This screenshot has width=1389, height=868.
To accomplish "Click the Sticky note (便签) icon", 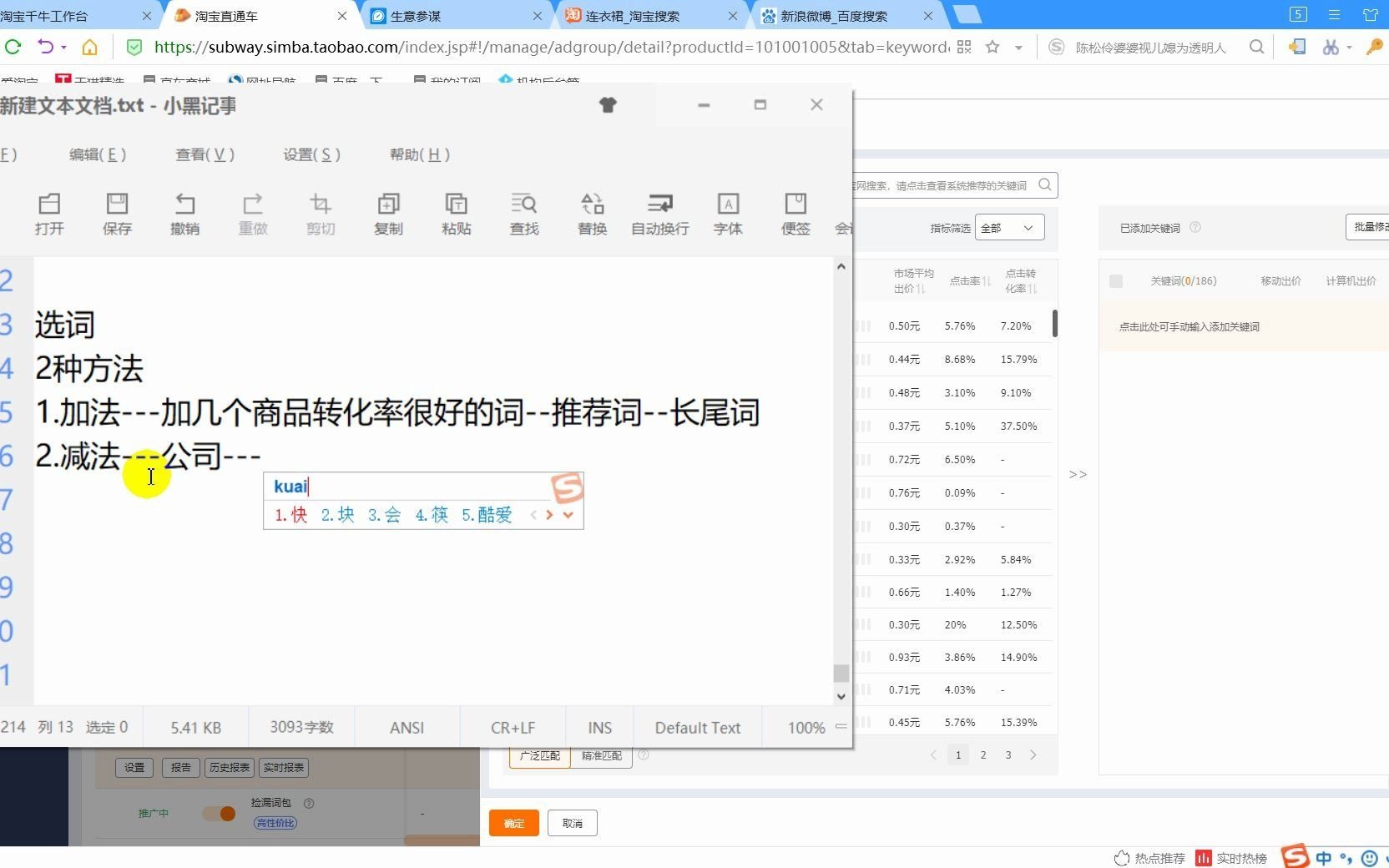I will (x=796, y=214).
